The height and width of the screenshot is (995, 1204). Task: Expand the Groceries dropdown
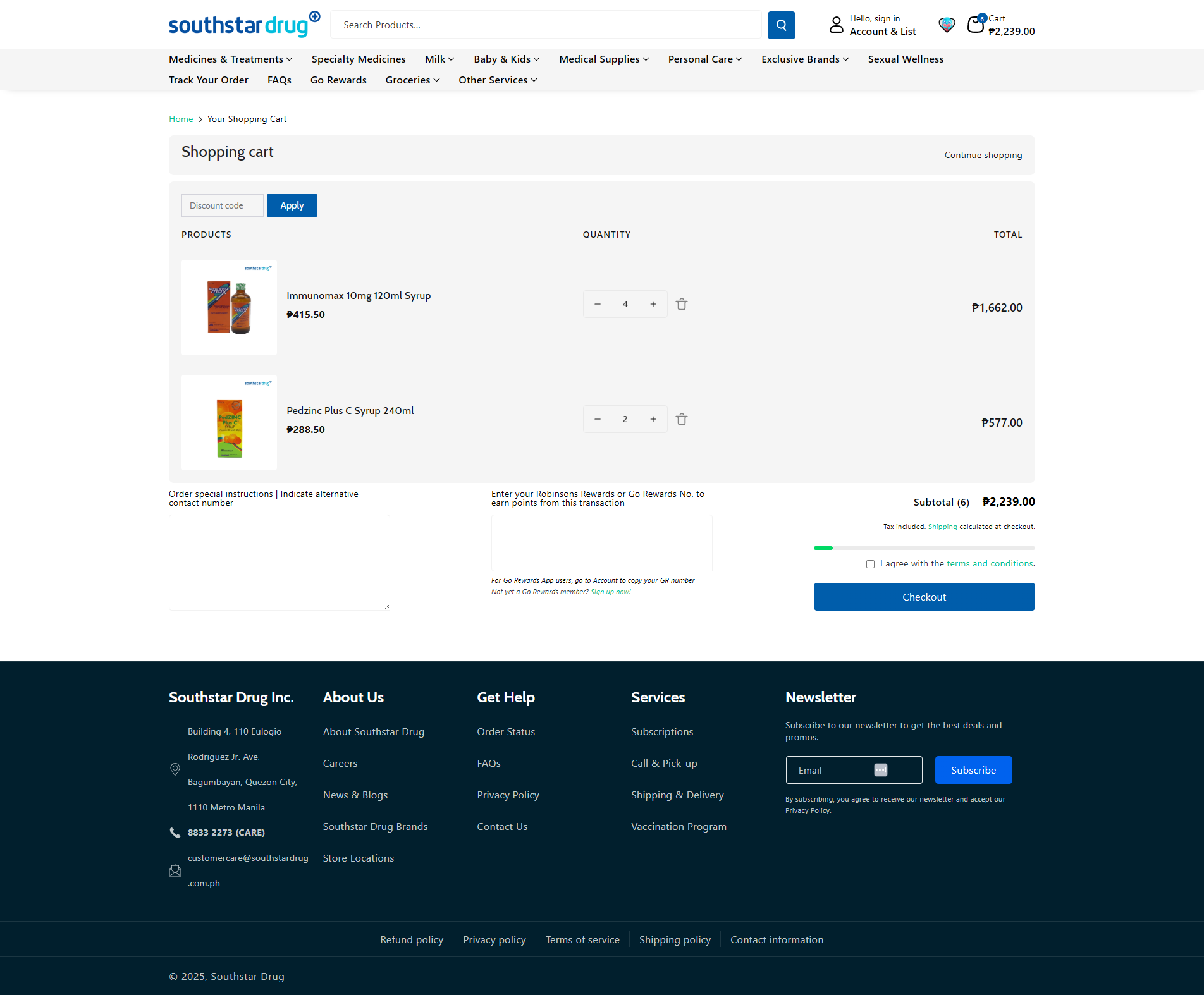(413, 80)
